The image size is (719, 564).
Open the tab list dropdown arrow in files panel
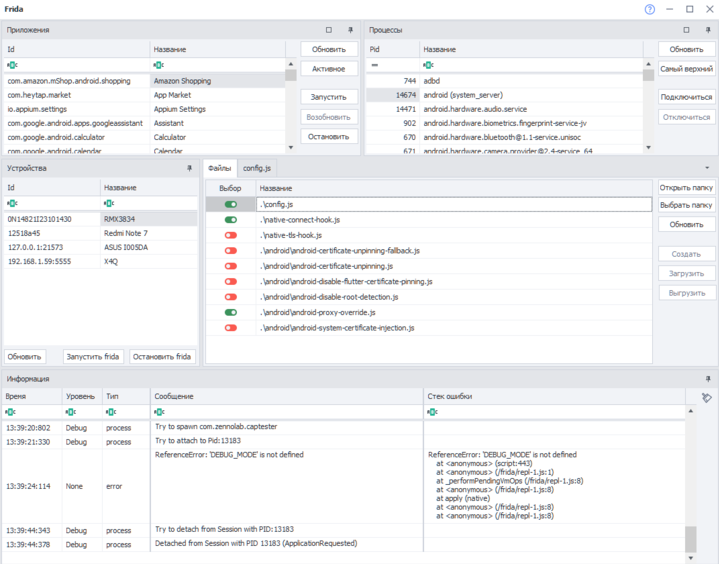click(707, 168)
